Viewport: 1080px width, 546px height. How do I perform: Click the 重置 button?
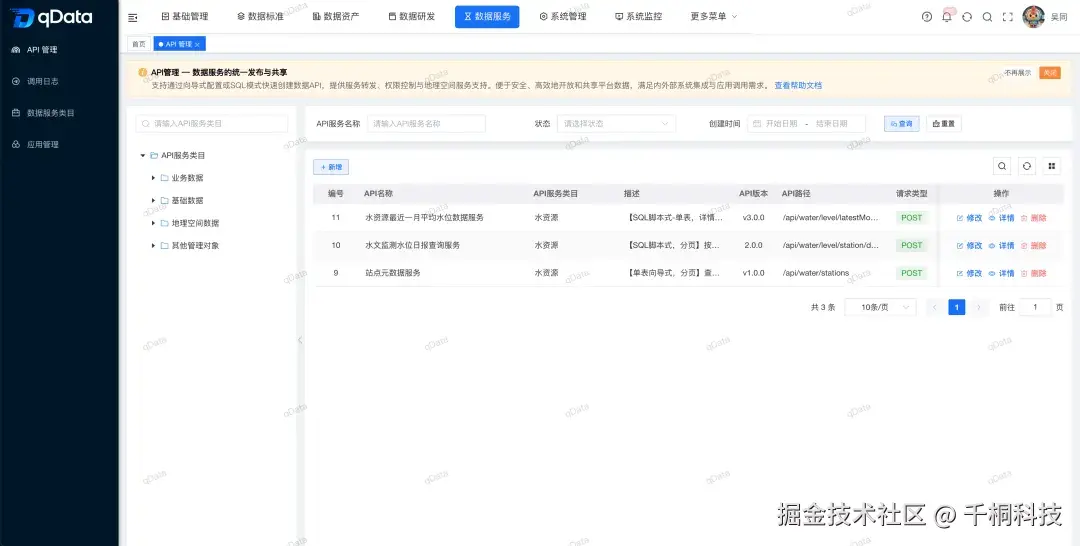944,124
